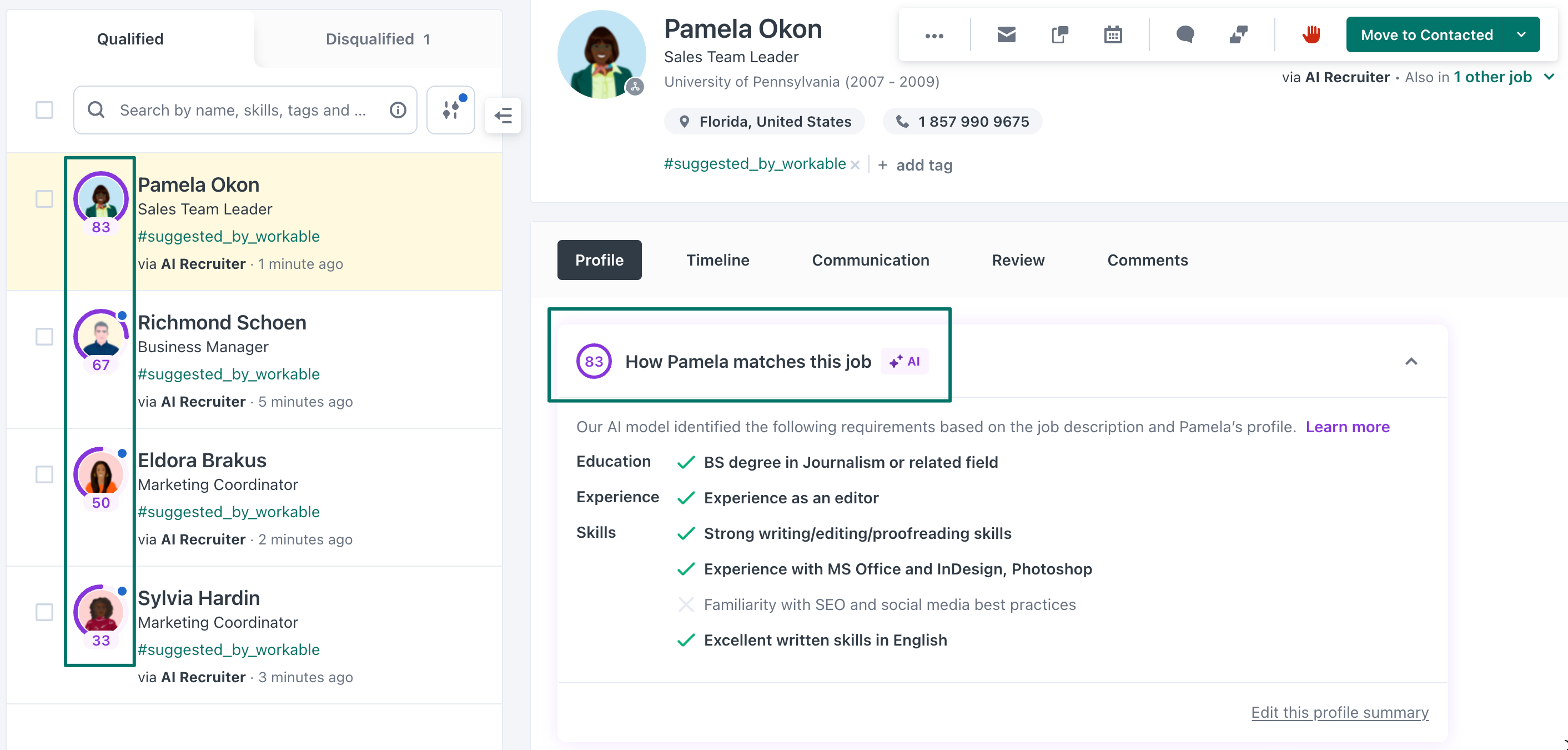
Task: Click the red disqualify hand icon
Action: (1311, 35)
